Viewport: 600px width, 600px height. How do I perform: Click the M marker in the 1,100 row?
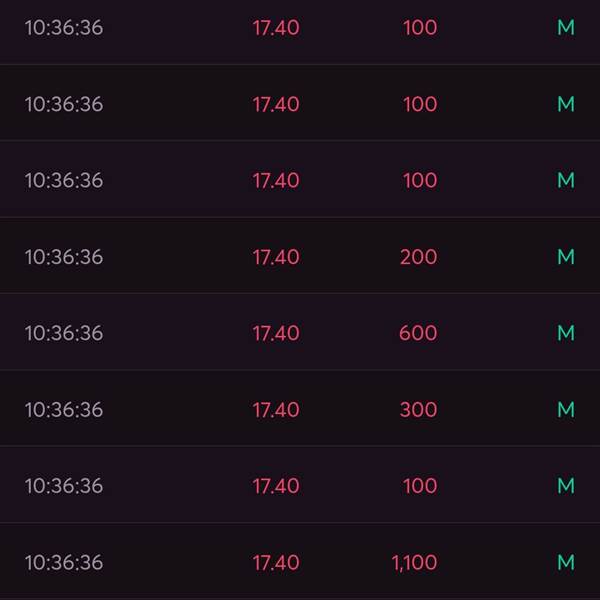(x=566, y=562)
